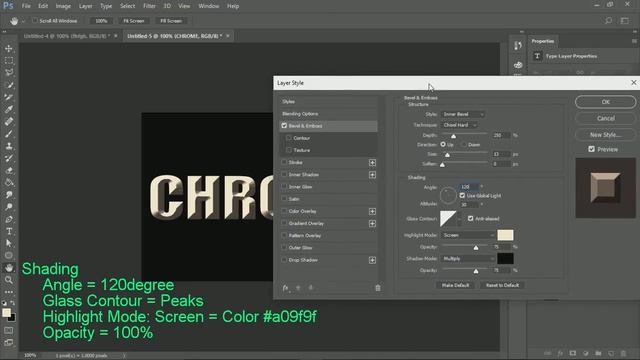Image resolution: width=640 pixels, height=360 pixels.
Task: Select the Healing Brush tool
Action: pos(9,122)
